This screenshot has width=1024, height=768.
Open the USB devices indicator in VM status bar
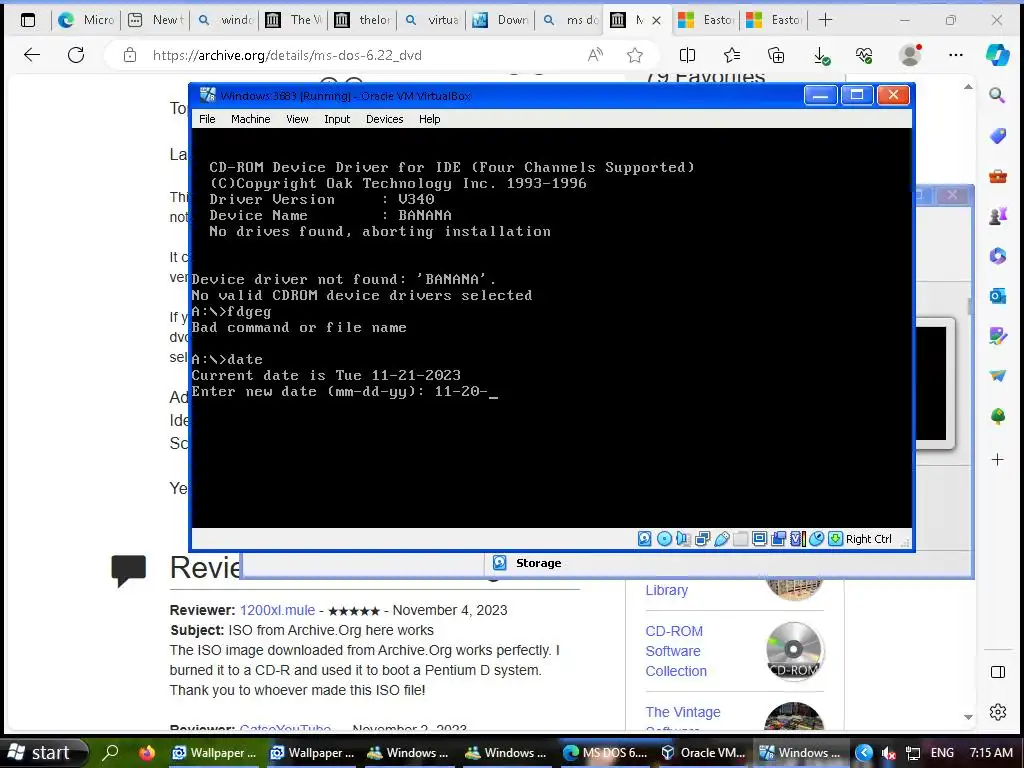tap(722, 539)
